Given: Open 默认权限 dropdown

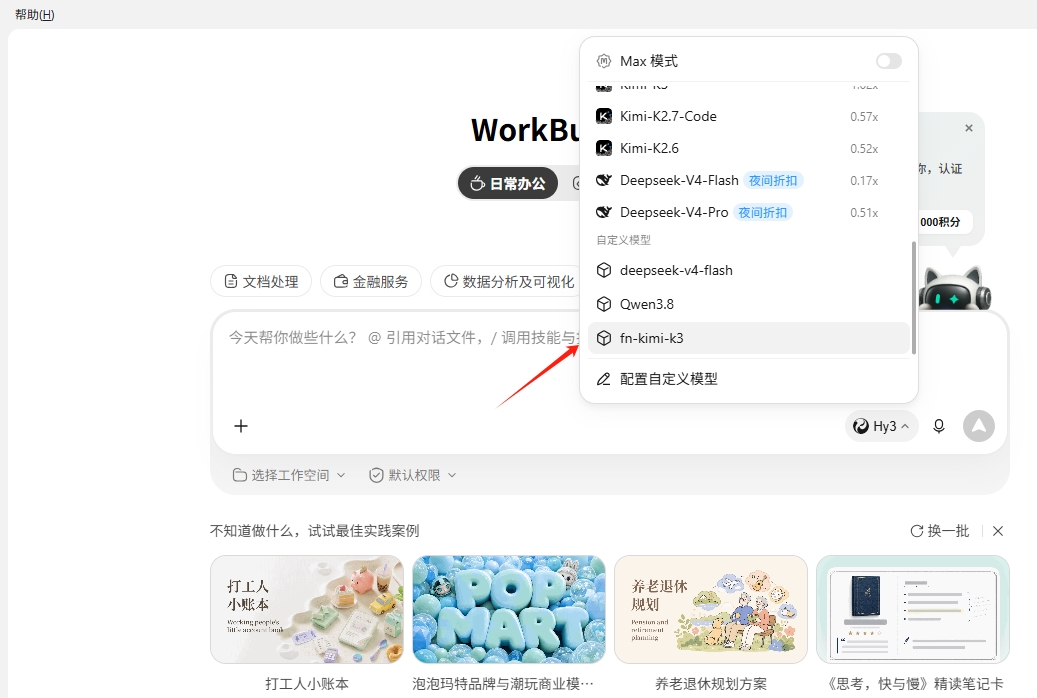Looking at the screenshot, I should 413,475.
